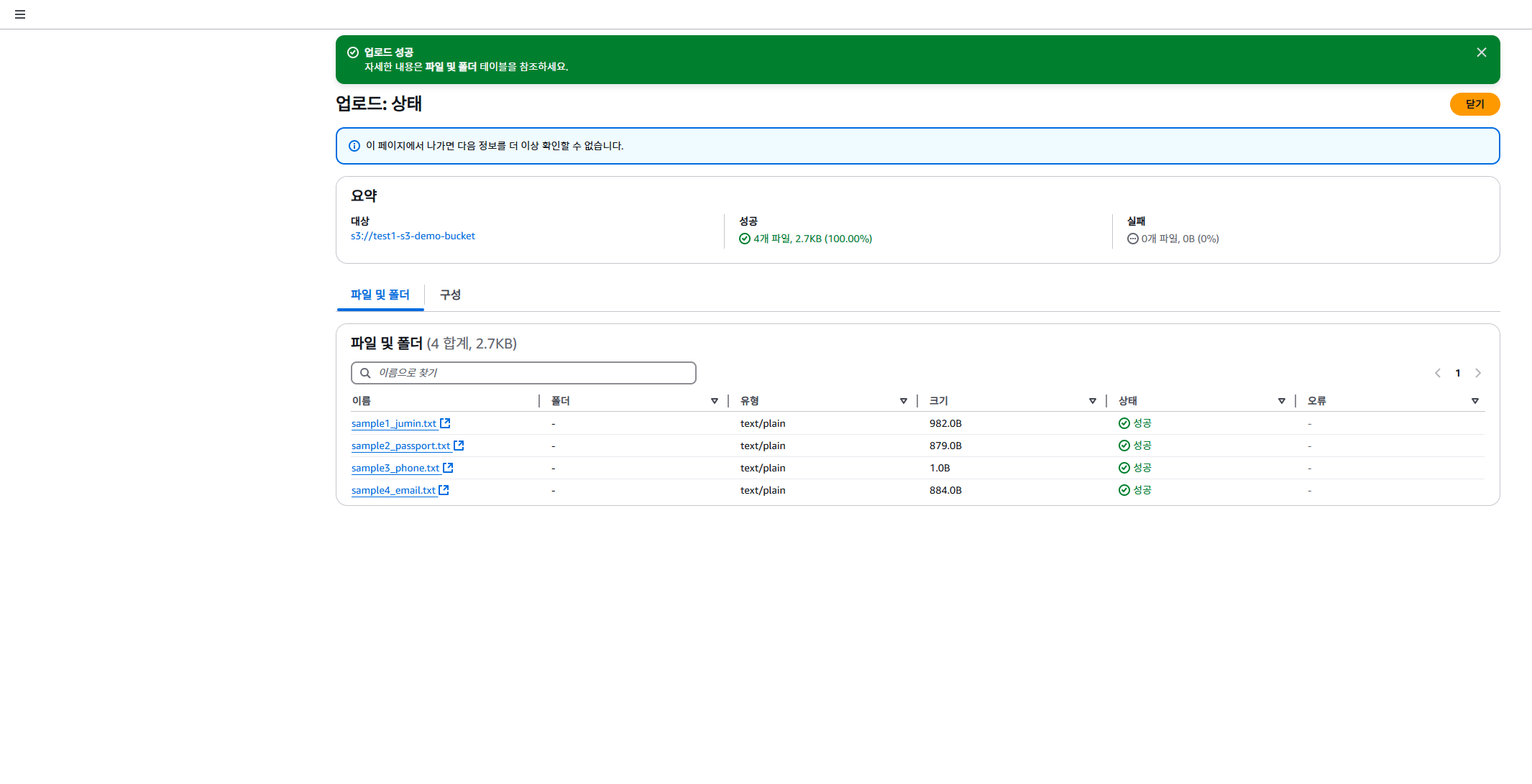Sort by 폴더 column arrow

click(x=714, y=401)
